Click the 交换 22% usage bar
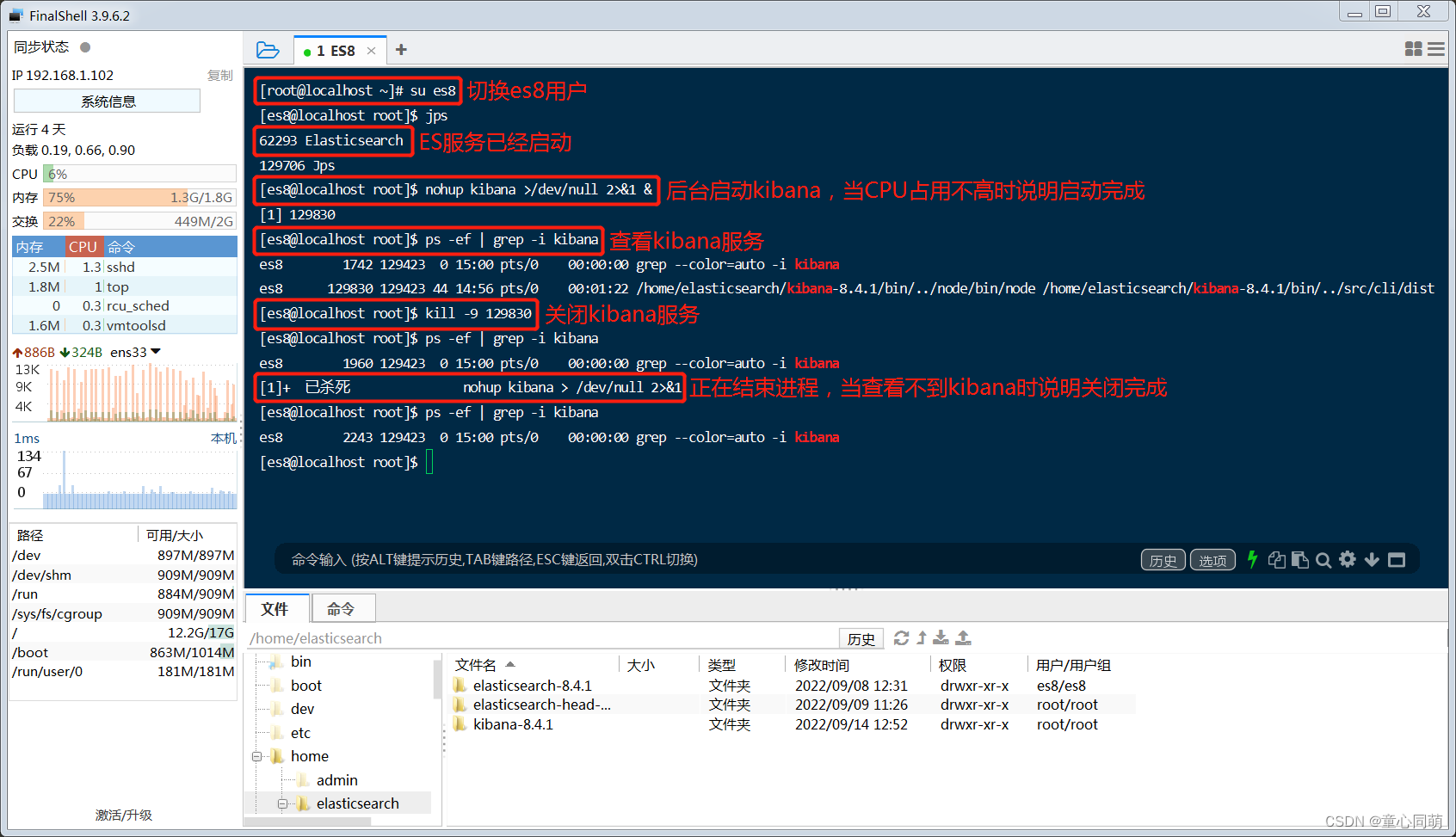Image resolution: width=1456 pixels, height=837 pixels. click(x=139, y=221)
